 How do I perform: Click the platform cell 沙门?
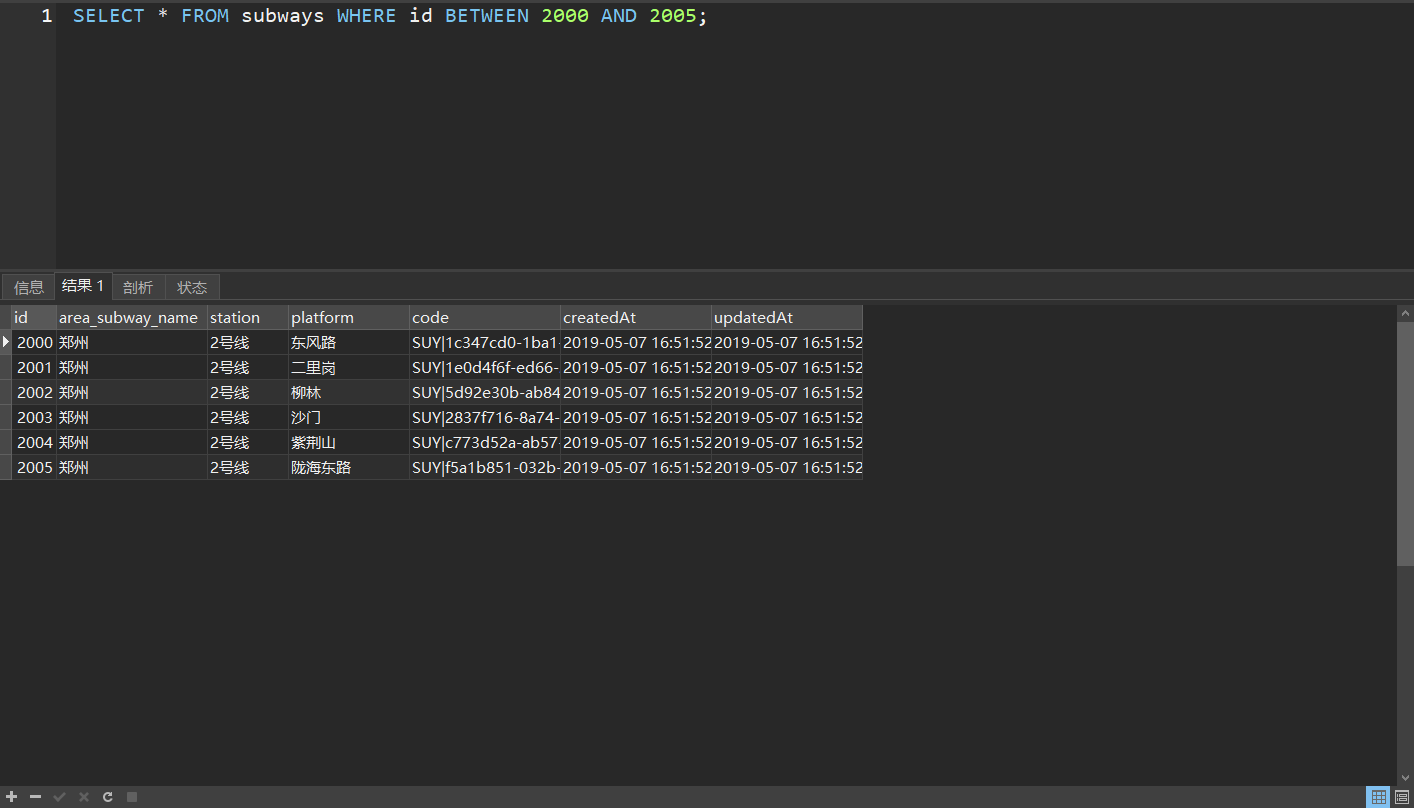pyautogui.click(x=349, y=418)
